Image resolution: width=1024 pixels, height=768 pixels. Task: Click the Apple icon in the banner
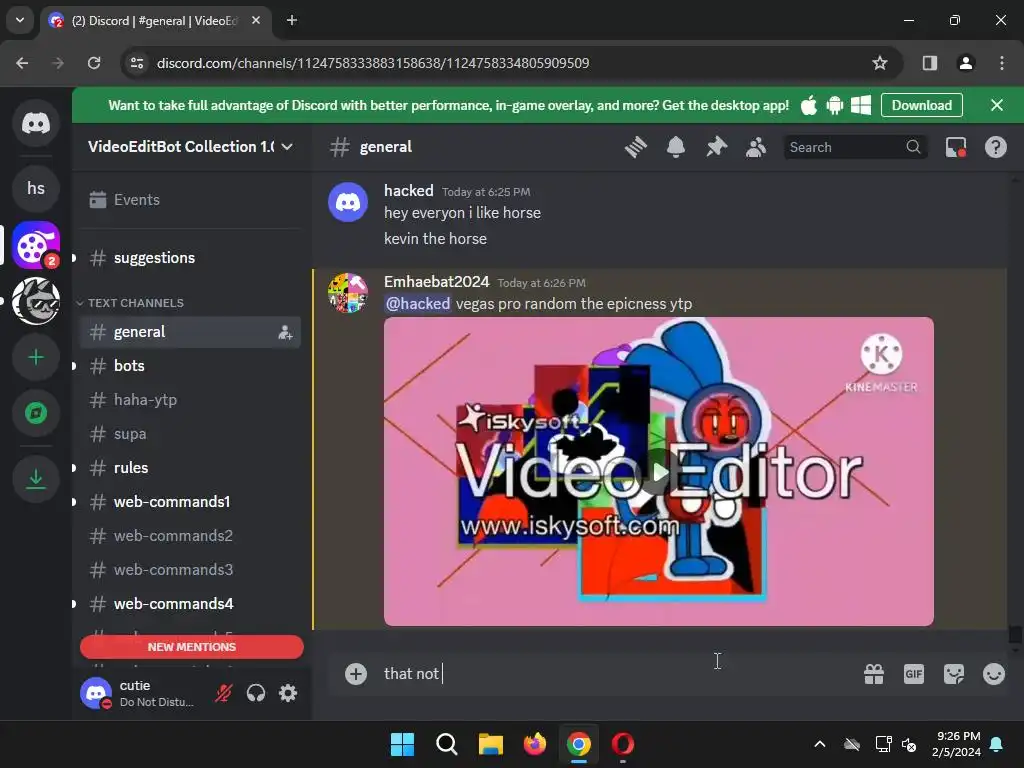pos(808,106)
